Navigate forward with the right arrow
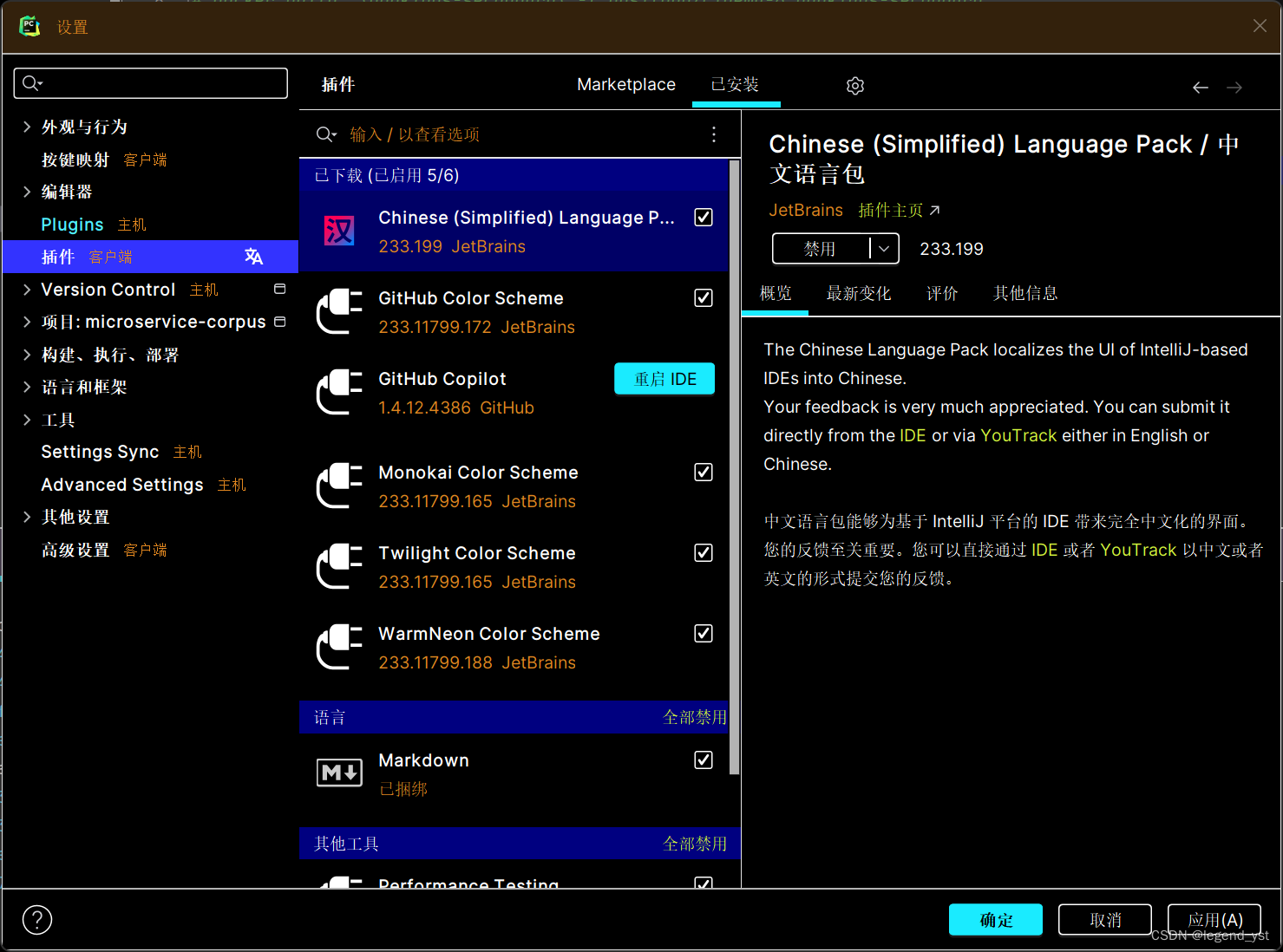This screenshot has width=1283, height=952. coord(1234,87)
